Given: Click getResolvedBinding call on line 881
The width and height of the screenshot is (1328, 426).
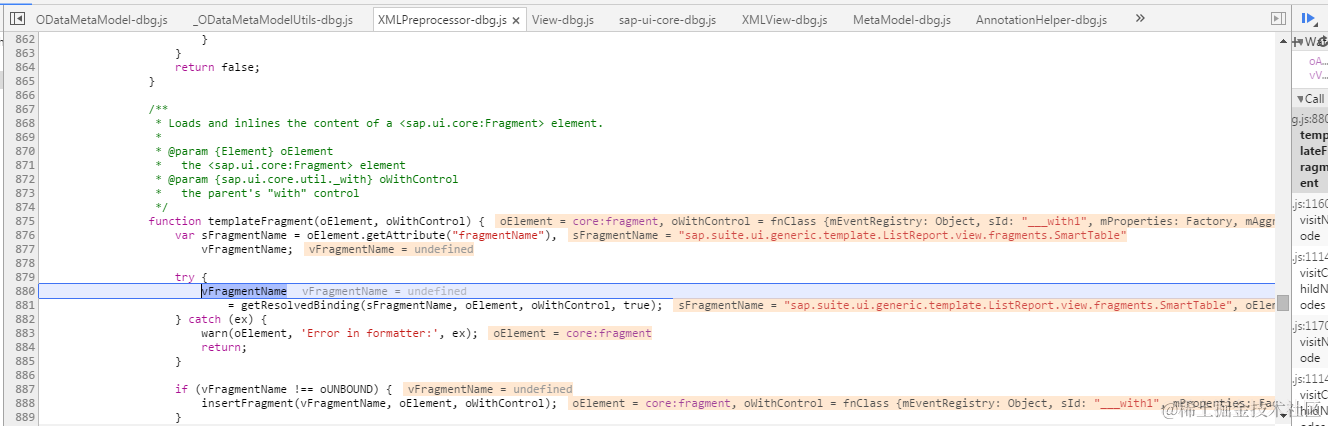Looking at the screenshot, I should [300, 305].
